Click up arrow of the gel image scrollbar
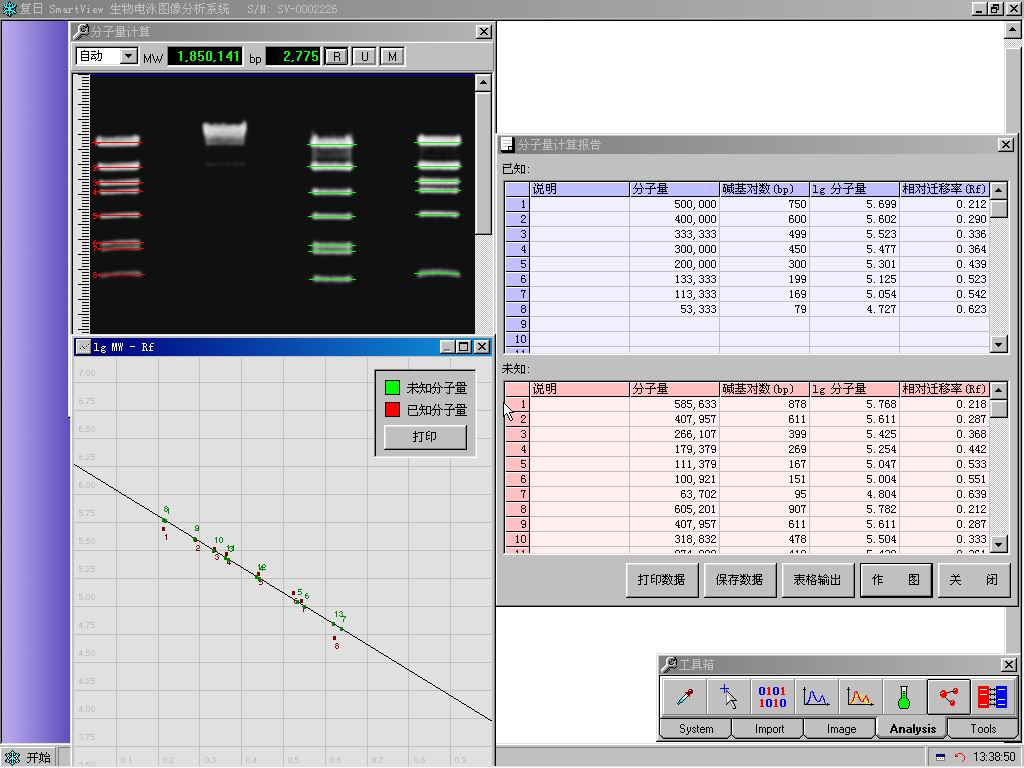This screenshot has width=1024, height=768. (483, 84)
